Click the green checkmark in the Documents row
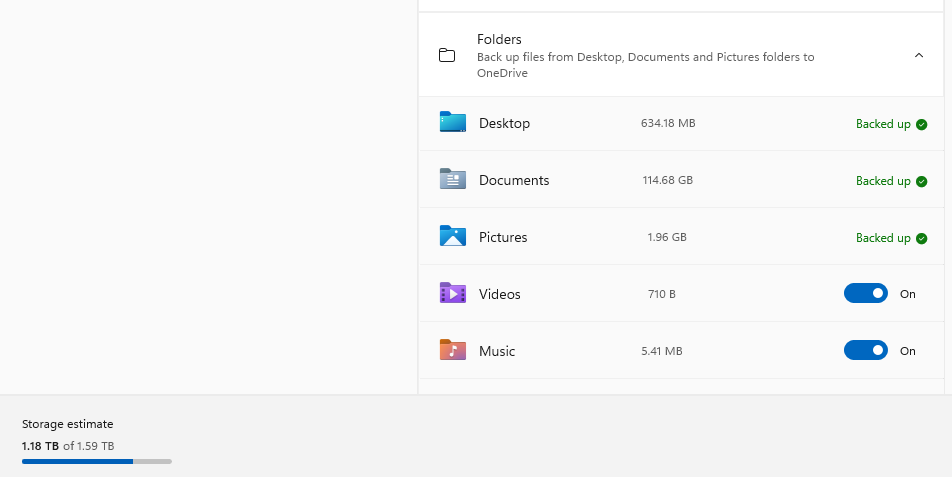Screen dimensions: 952x477 tap(922, 181)
